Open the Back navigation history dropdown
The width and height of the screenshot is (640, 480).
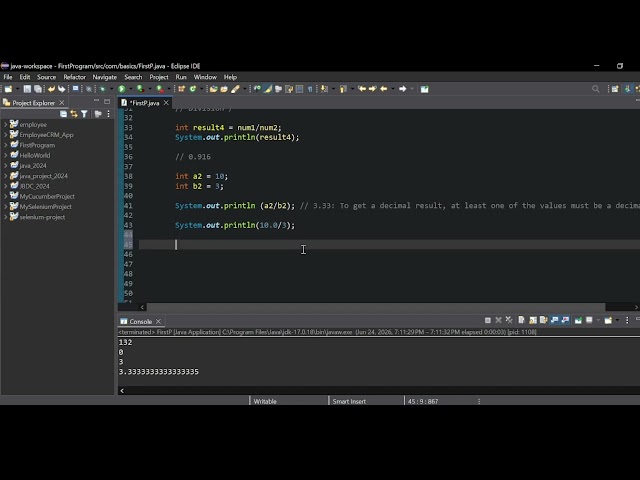pos(393,89)
